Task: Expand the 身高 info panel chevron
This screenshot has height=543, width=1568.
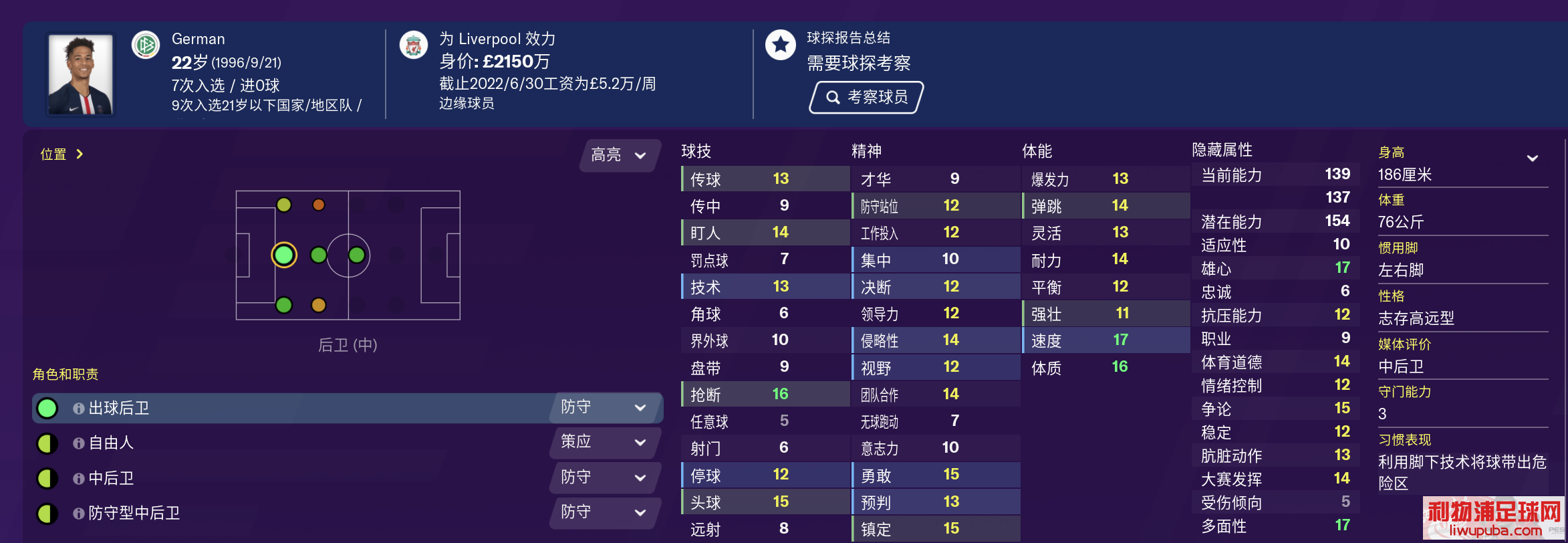Action: [x=1533, y=158]
